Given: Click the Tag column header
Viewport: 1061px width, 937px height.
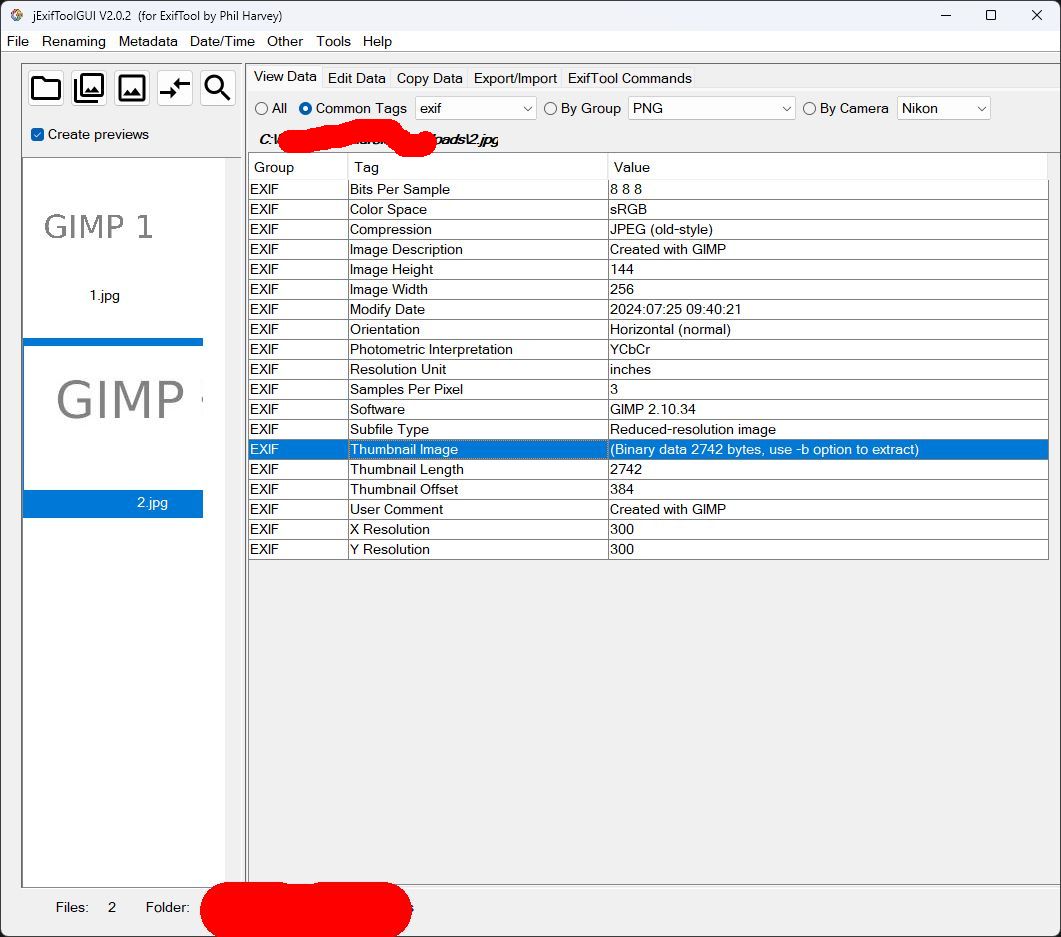Looking at the screenshot, I should (477, 167).
